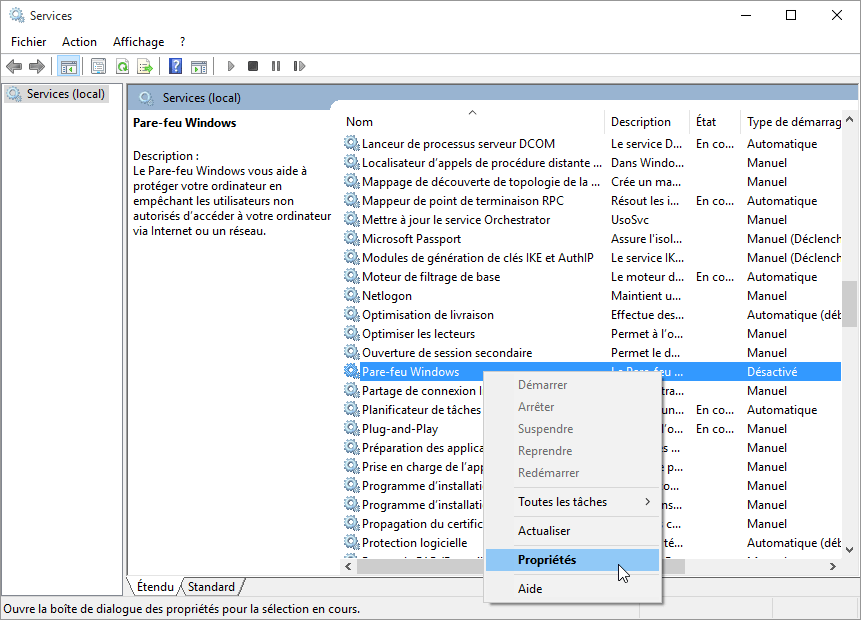Click Désactivé startup type of Pare-feu Windows

[772, 372]
